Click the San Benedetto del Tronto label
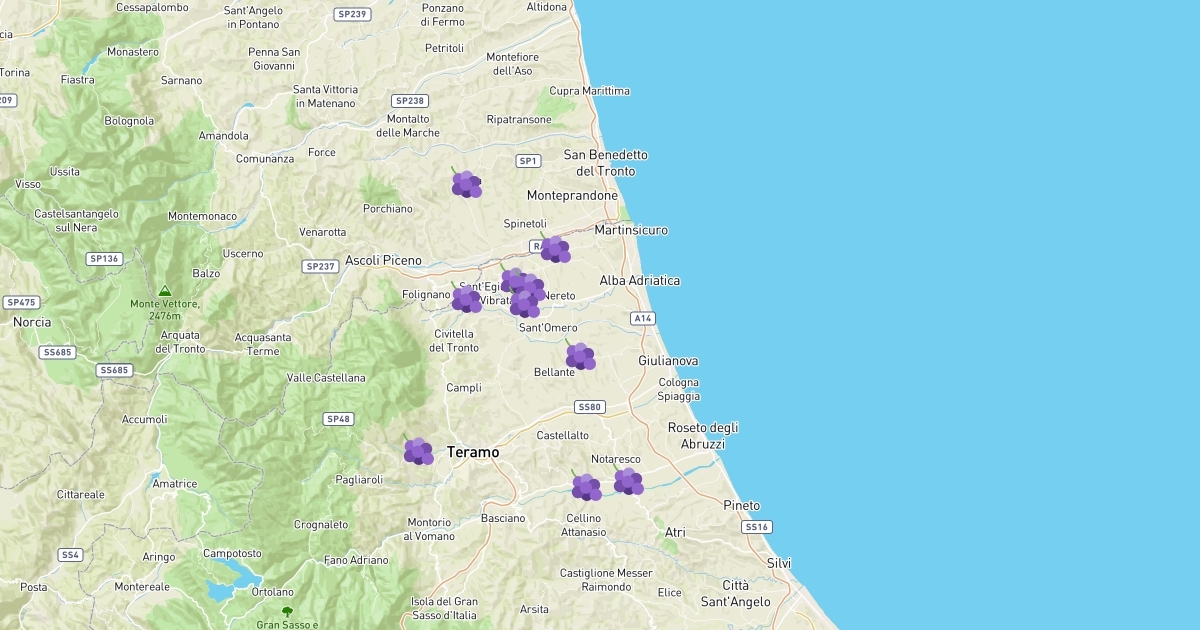 click(605, 163)
